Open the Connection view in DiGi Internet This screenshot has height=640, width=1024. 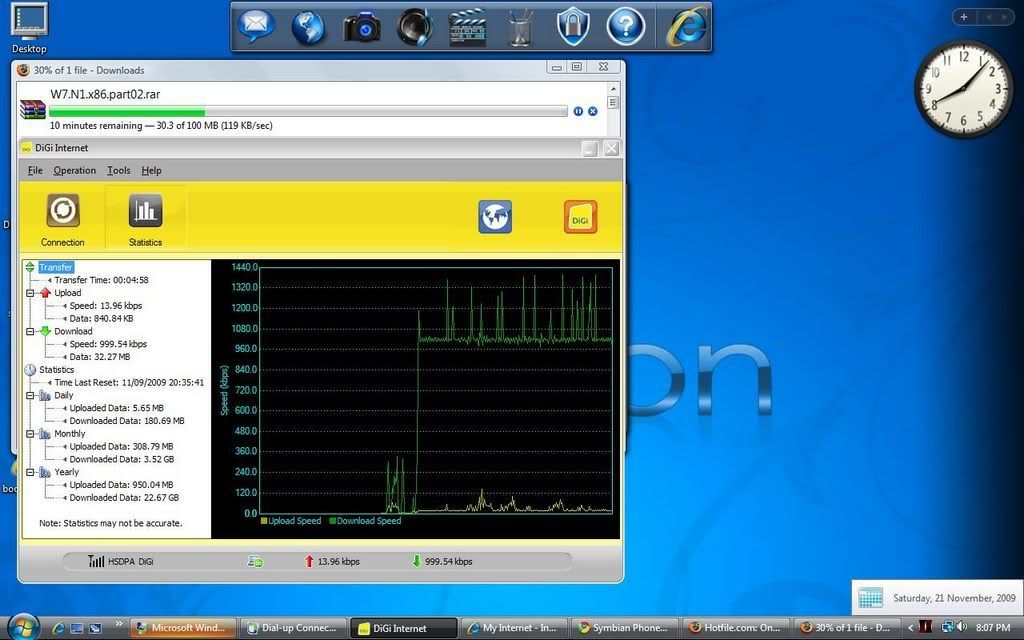pos(63,220)
